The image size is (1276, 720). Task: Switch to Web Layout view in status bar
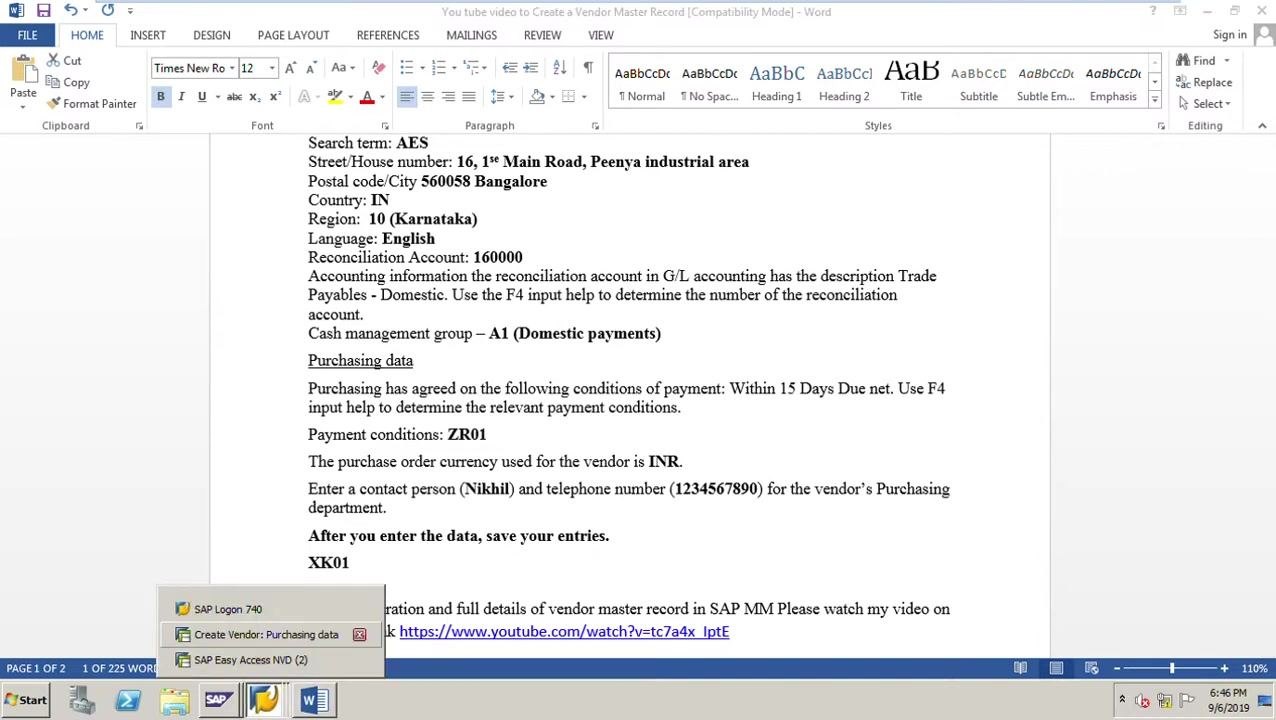tap(1091, 668)
